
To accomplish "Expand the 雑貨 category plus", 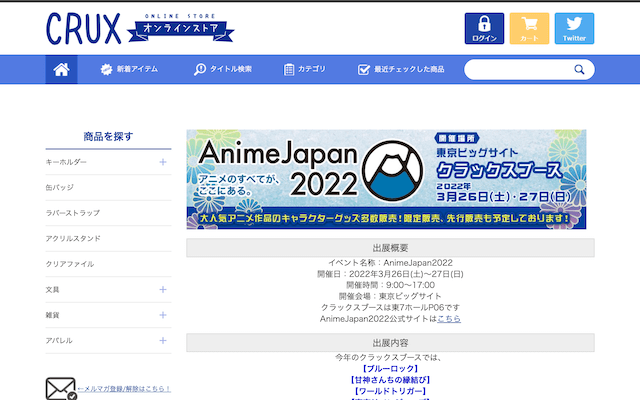I will (x=162, y=315).
